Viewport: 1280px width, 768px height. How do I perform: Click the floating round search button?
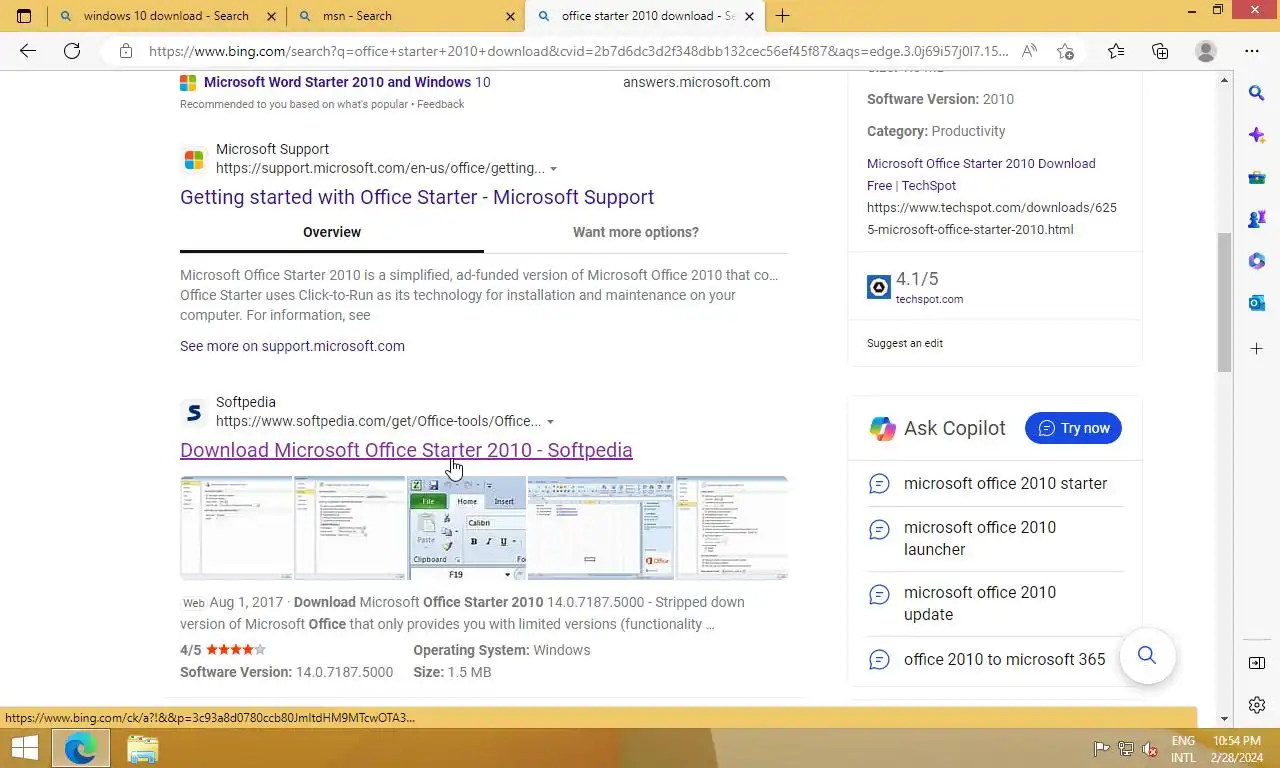coord(1147,656)
